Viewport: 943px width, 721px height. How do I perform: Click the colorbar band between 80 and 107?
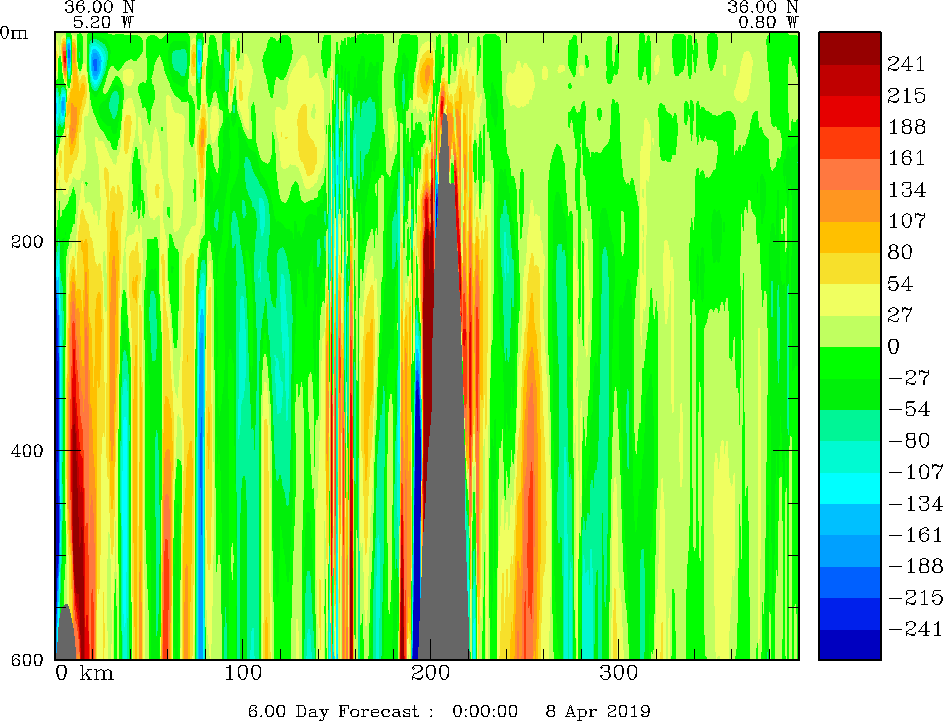(850, 237)
